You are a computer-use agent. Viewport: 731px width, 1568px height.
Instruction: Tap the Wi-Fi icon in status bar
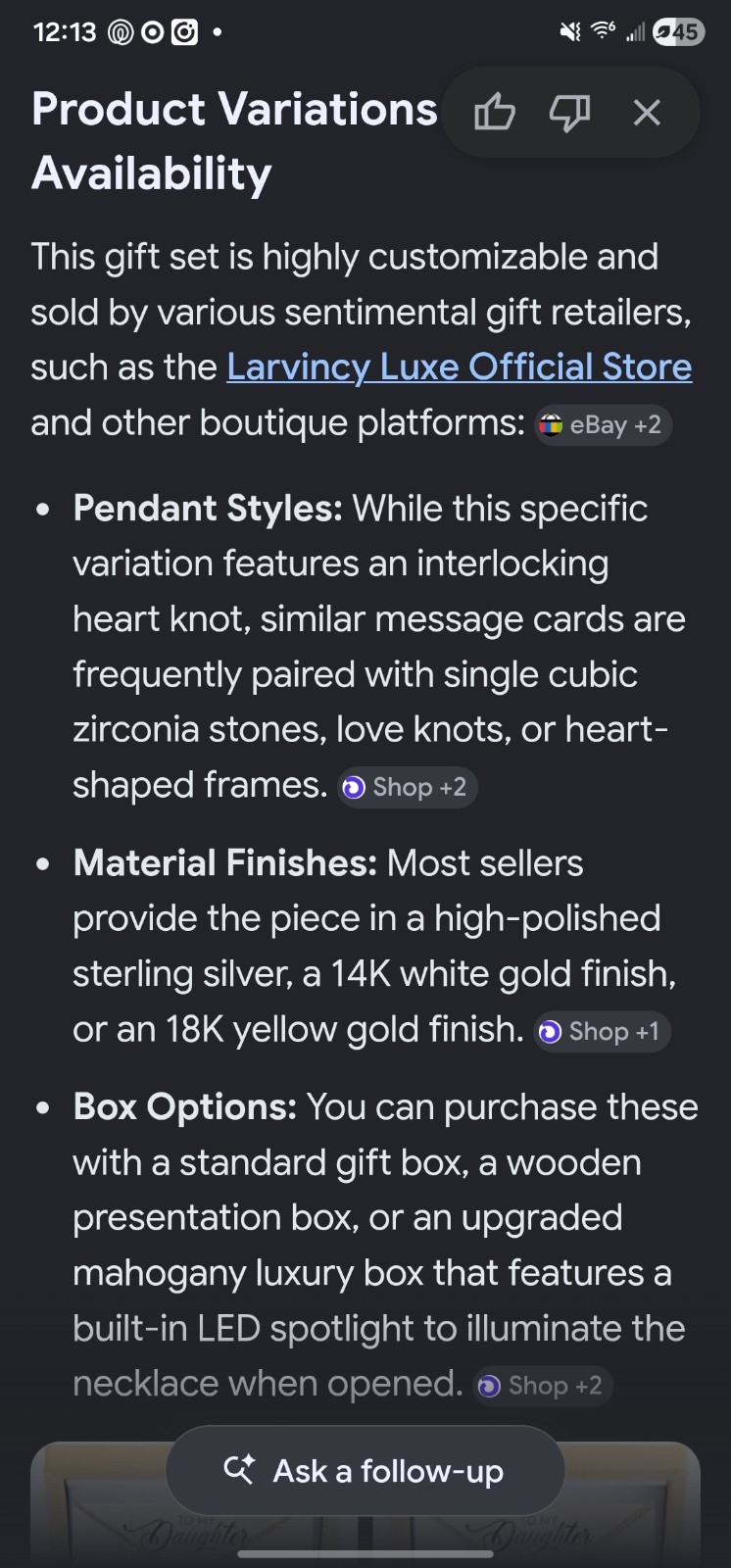coord(603,31)
